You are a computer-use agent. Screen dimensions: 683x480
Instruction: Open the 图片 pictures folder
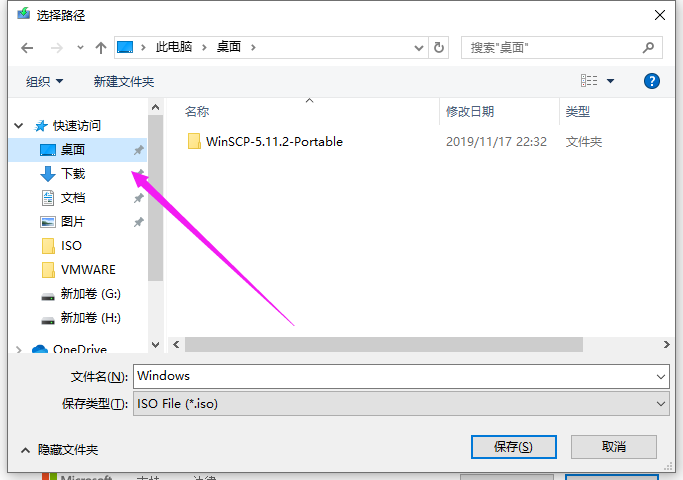pyautogui.click(x=73, y=222)
